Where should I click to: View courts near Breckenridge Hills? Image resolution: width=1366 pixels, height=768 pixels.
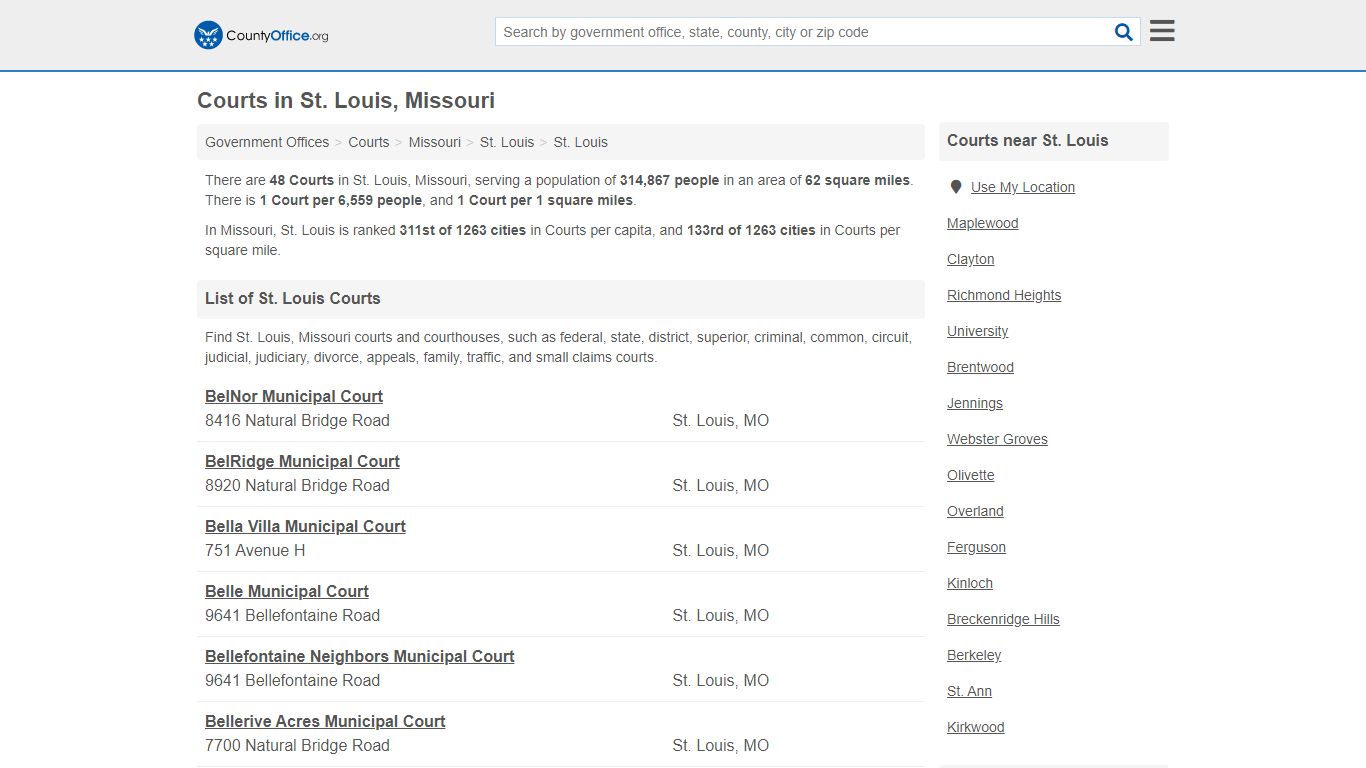[1003, 619]
